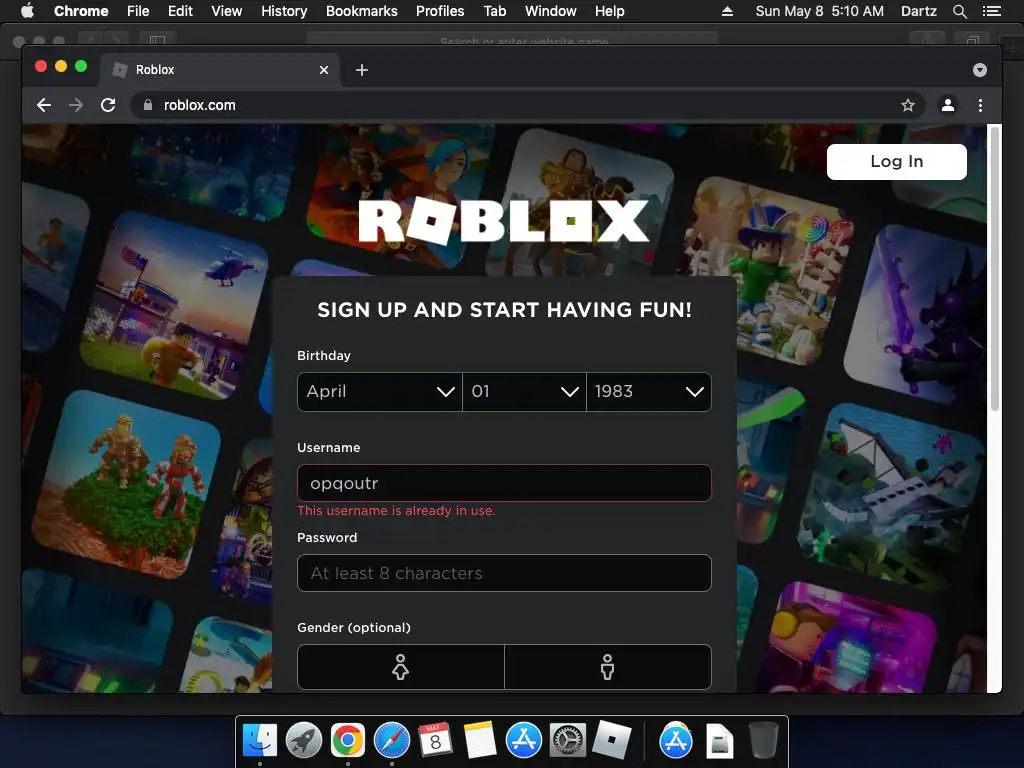
Task: Open Control Center list icon in menu bar
Action: [992, 11]
